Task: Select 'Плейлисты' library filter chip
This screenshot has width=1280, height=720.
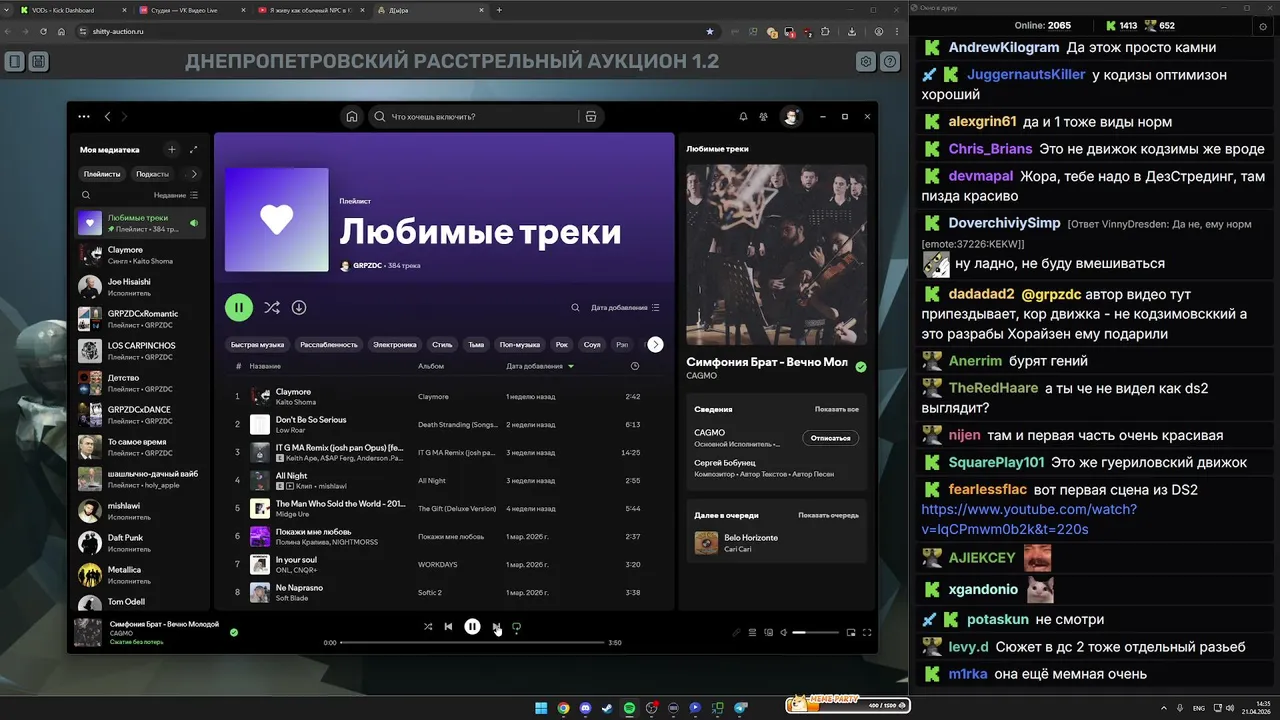Action: (102, 174)
